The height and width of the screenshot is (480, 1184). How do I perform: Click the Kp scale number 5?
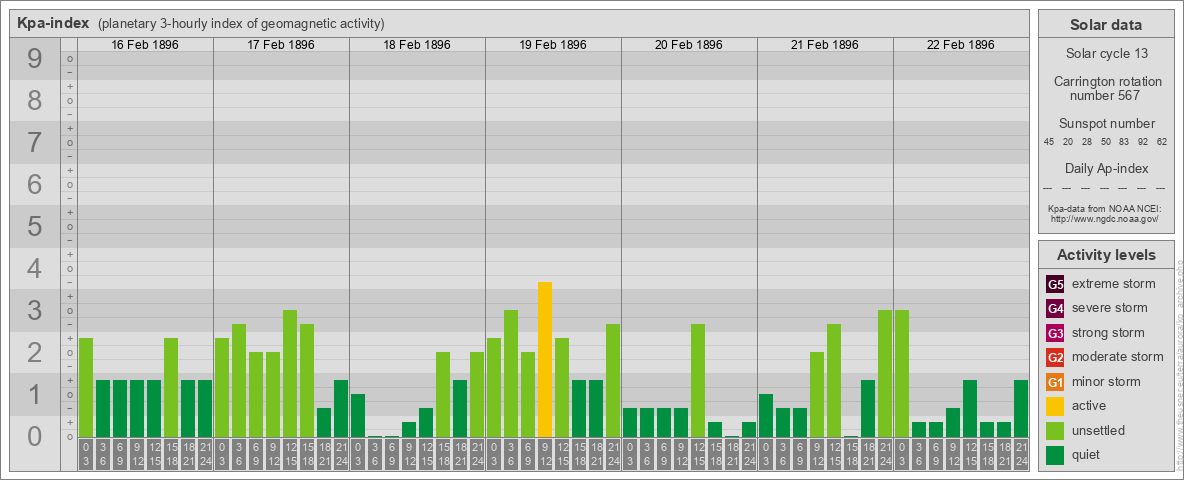tap(35, 226)
